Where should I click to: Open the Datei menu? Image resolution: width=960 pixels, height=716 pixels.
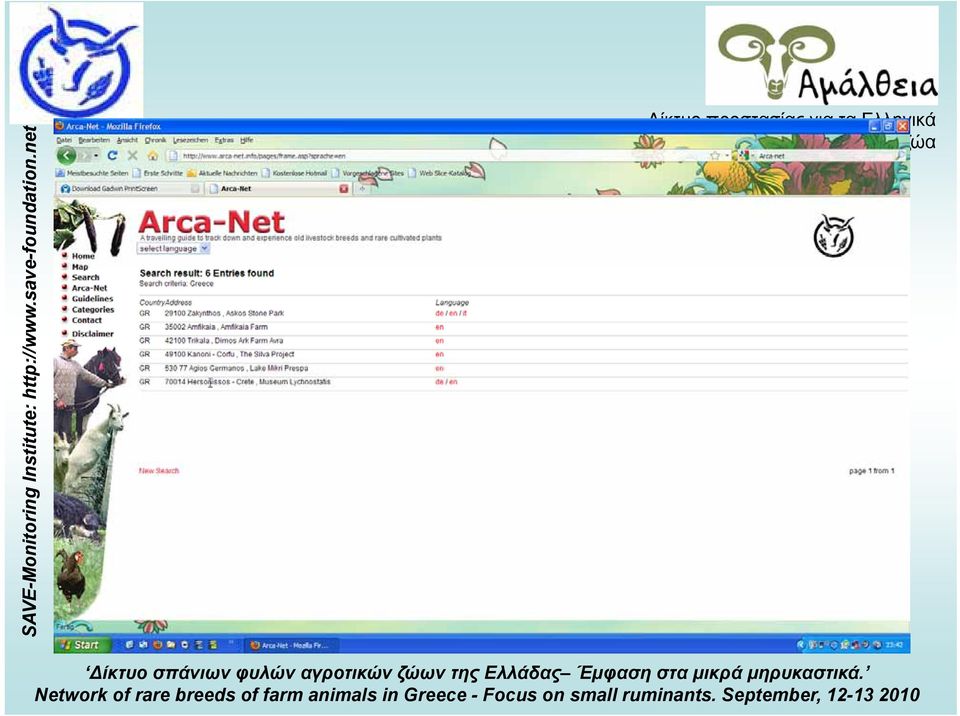(64, 140)
